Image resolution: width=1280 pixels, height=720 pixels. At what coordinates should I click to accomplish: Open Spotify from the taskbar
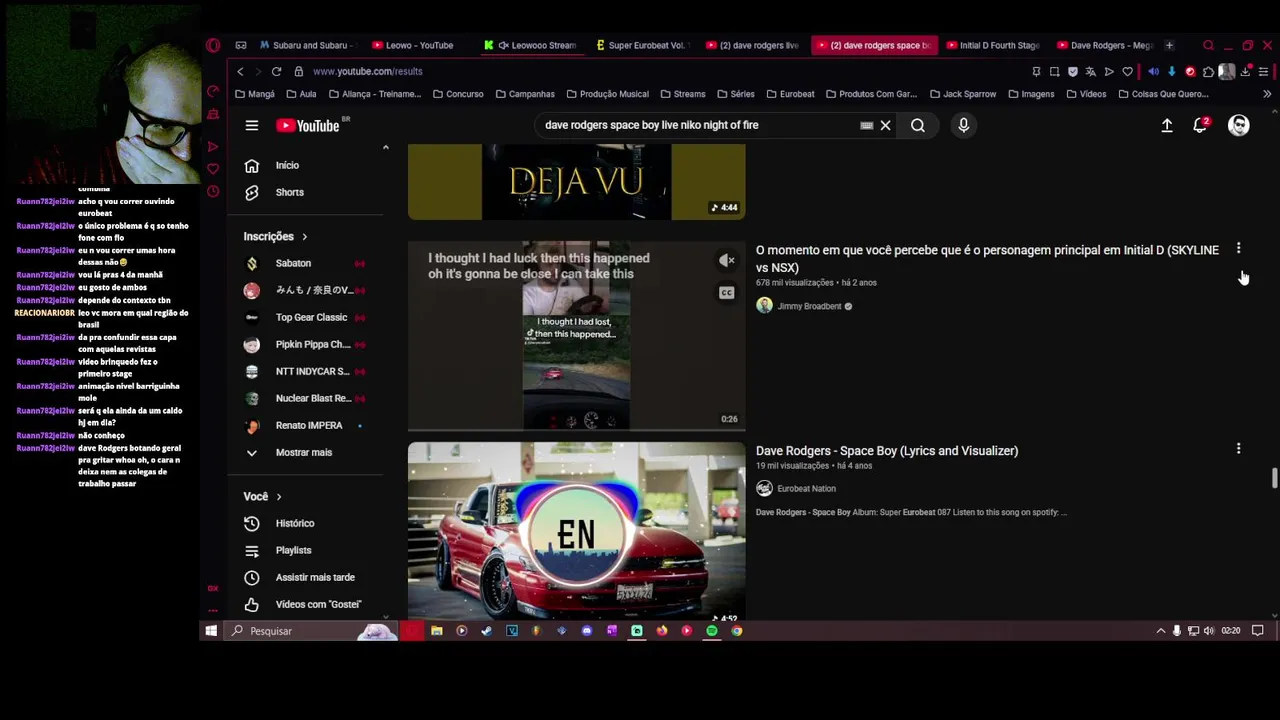[x=712, y=631]
